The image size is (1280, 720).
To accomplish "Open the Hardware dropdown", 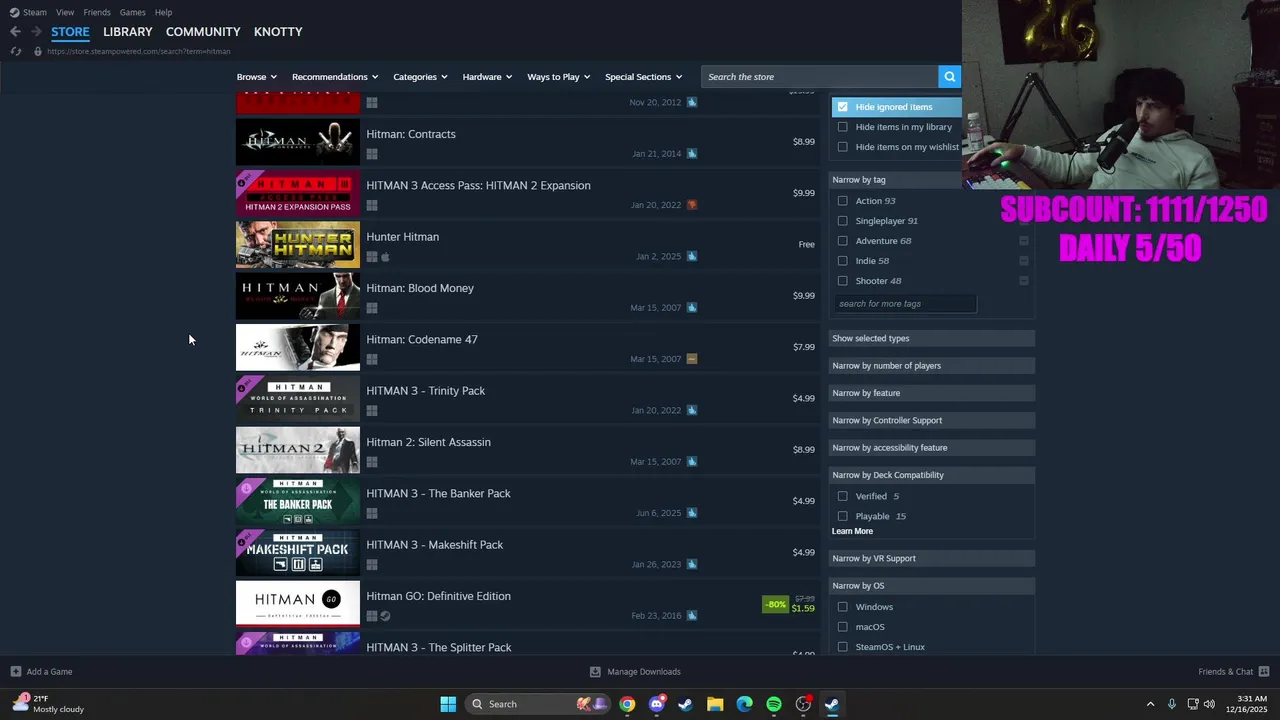I will coord(486,77).
